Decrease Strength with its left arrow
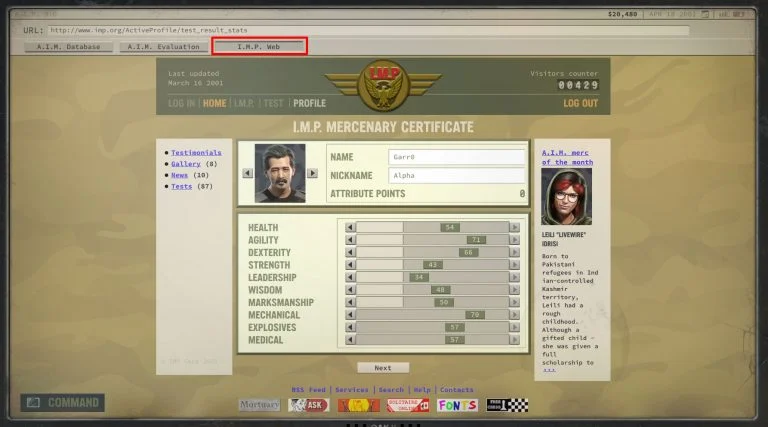768x427 pixels. coord(350,265)
